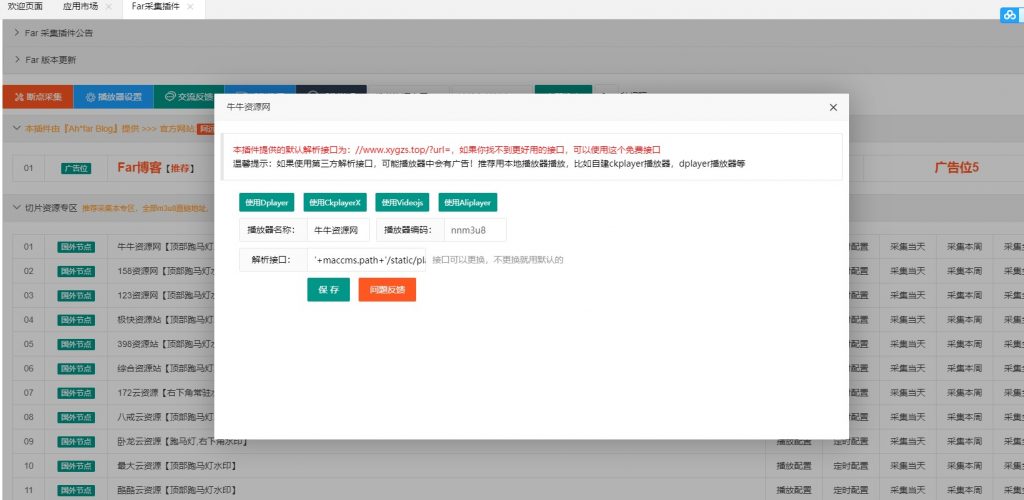The width and height of the screenshot is (1024, 500).
Task: Click '123资源网【顶部跑马灯' row text
Action: click(x=166, y=295)
